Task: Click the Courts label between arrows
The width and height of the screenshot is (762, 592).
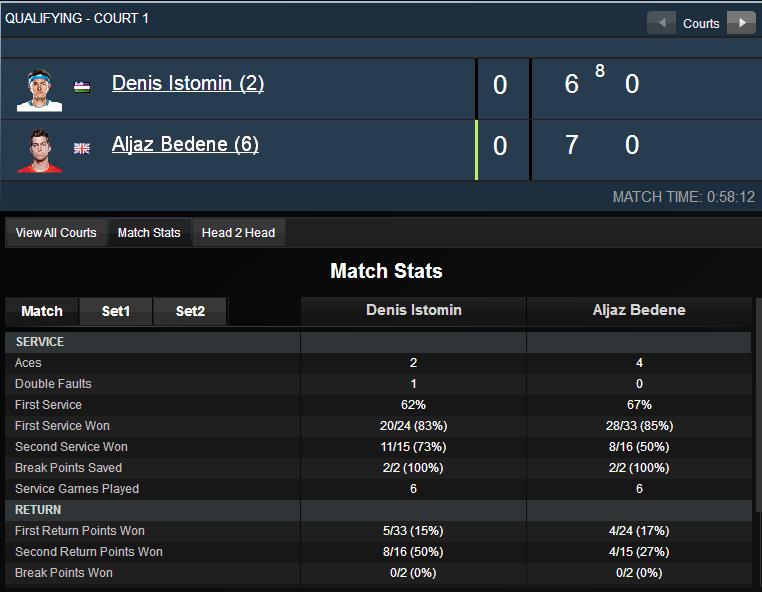Action: (701, 23)
